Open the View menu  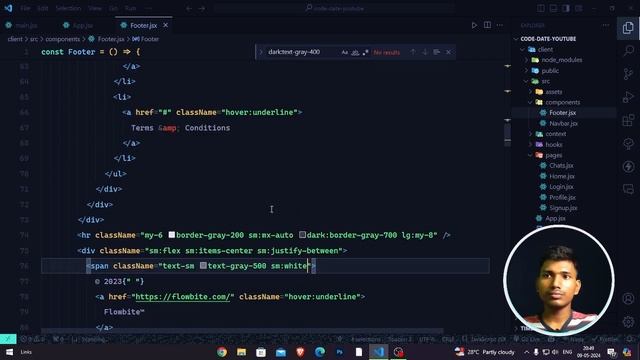pyautogui.click(x=95, y=8)
